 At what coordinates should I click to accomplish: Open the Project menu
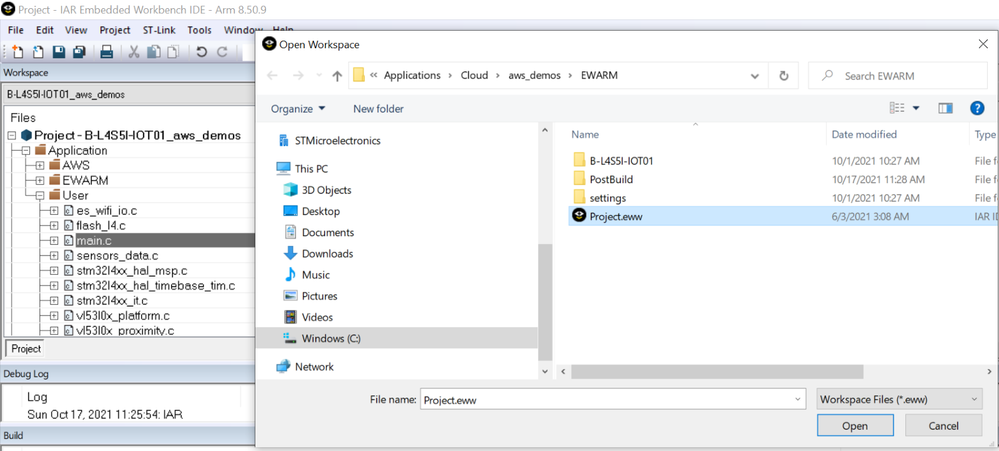pyautogui.click(x=115, y=30)
